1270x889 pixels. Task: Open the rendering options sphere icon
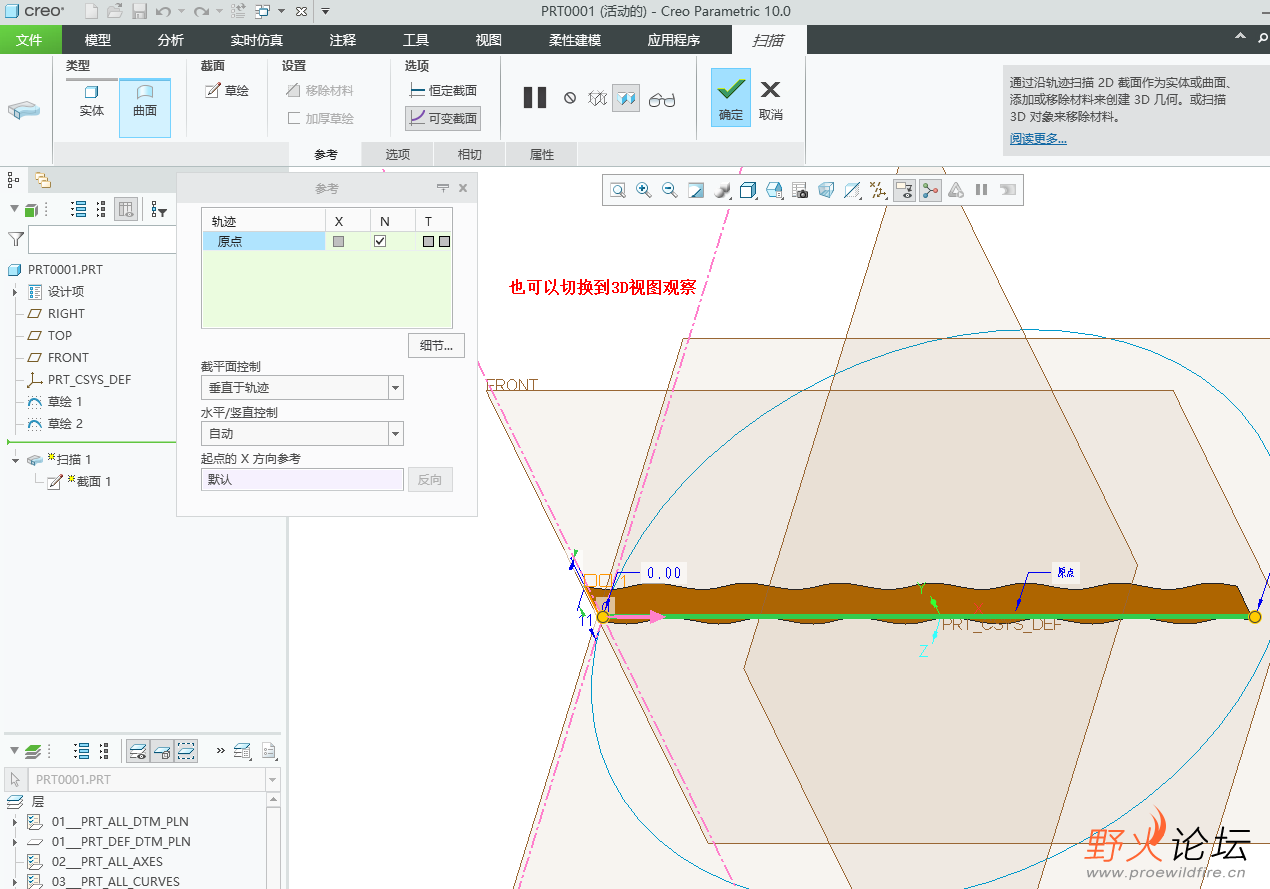[722, 190]
